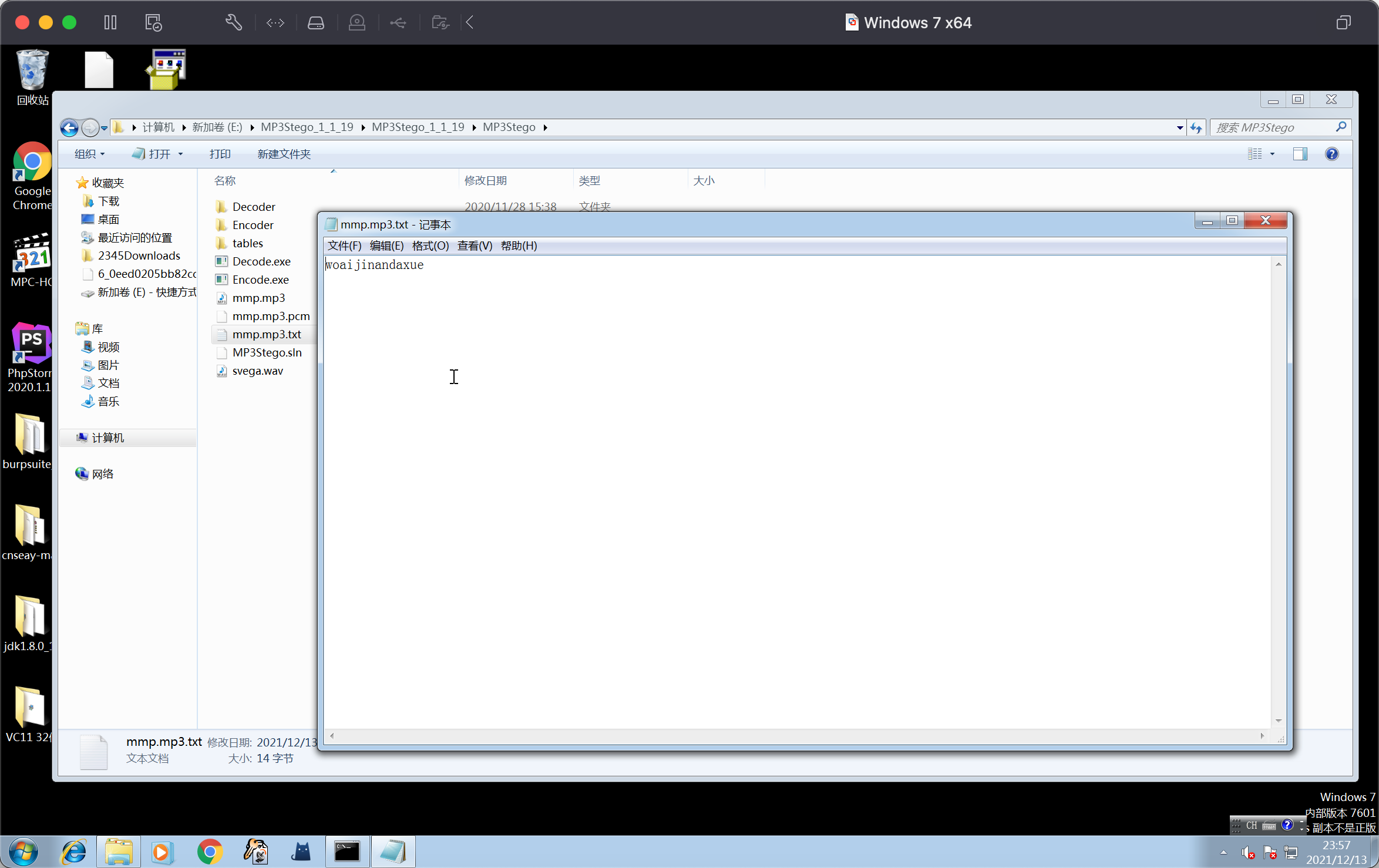
Task: Open Notepad 帮助(H) menu
Action: (519, 245)
